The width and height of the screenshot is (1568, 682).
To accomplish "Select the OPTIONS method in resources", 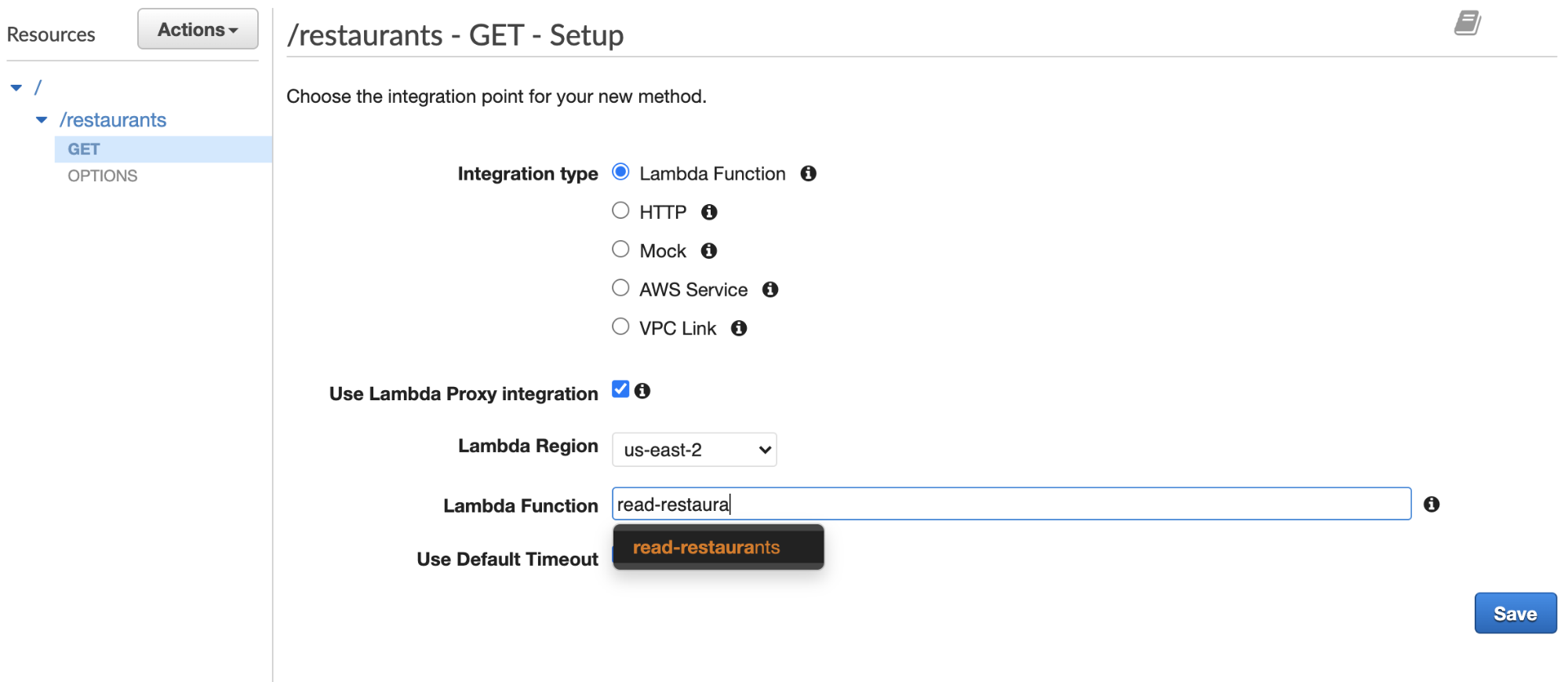I will click(101, 175).
